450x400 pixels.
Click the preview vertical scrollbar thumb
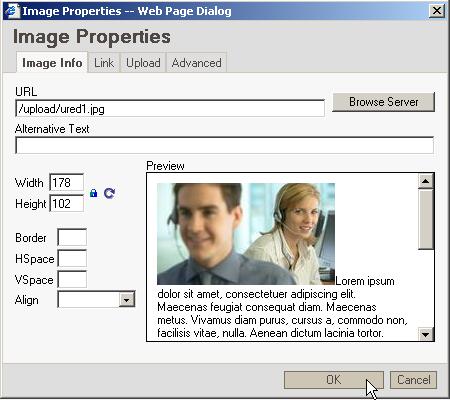tap(426, 219)
